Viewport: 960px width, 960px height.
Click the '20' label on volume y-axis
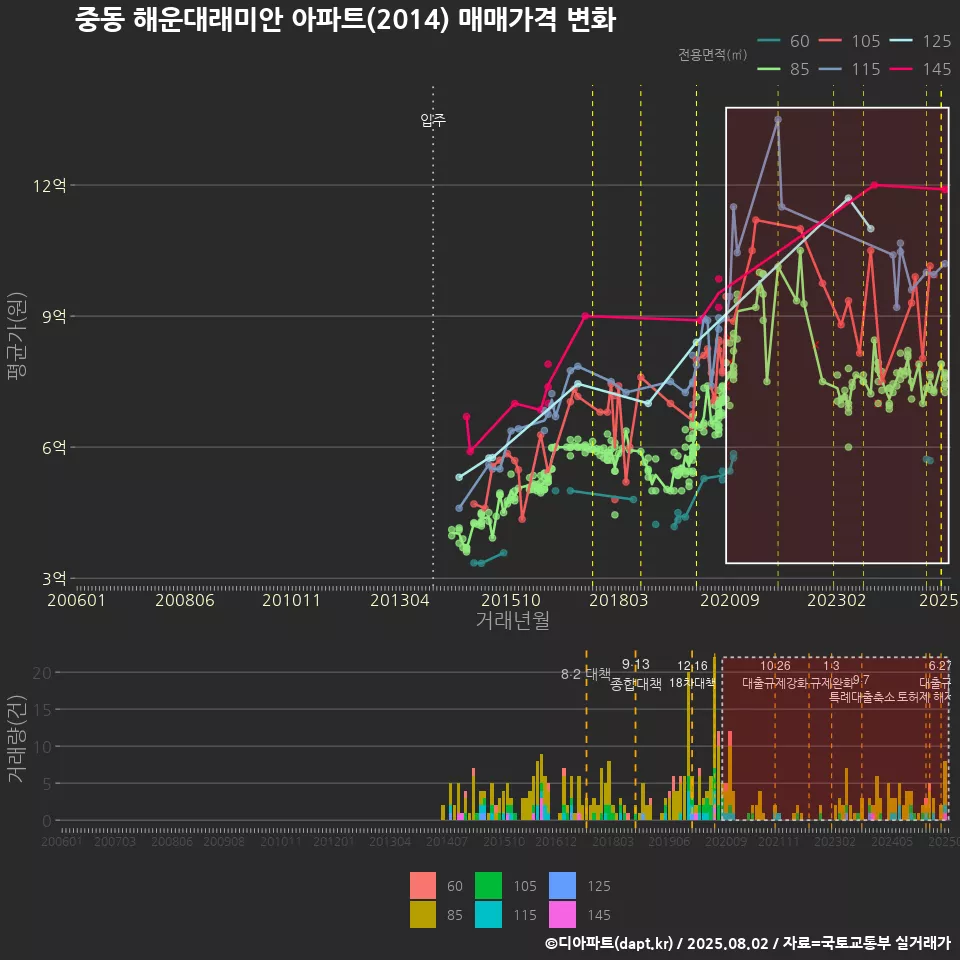point(42,673)
